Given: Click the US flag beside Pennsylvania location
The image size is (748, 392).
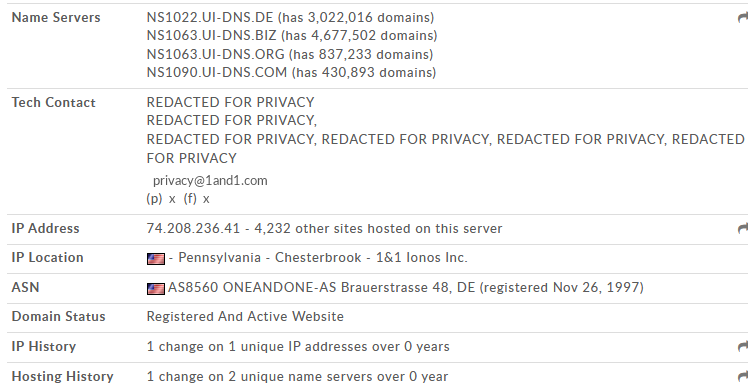Looking at the screenshot, I should click(156, 258).
